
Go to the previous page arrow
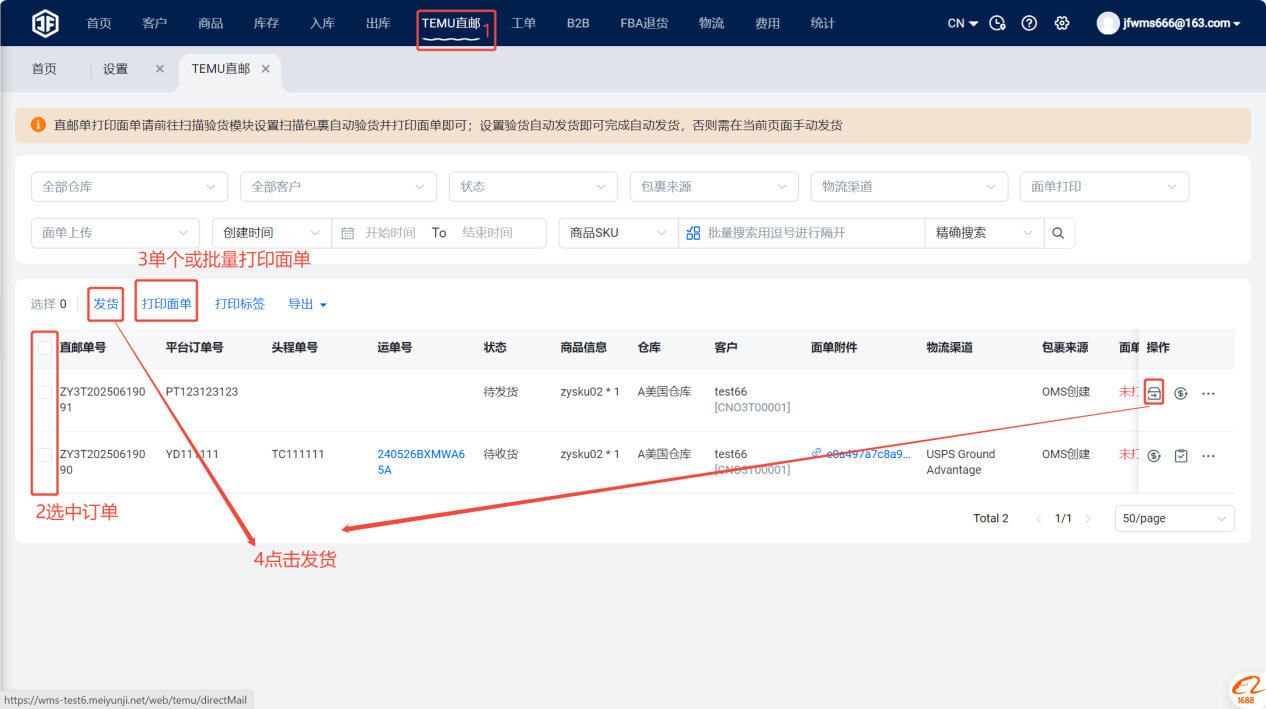point(1038,519)
